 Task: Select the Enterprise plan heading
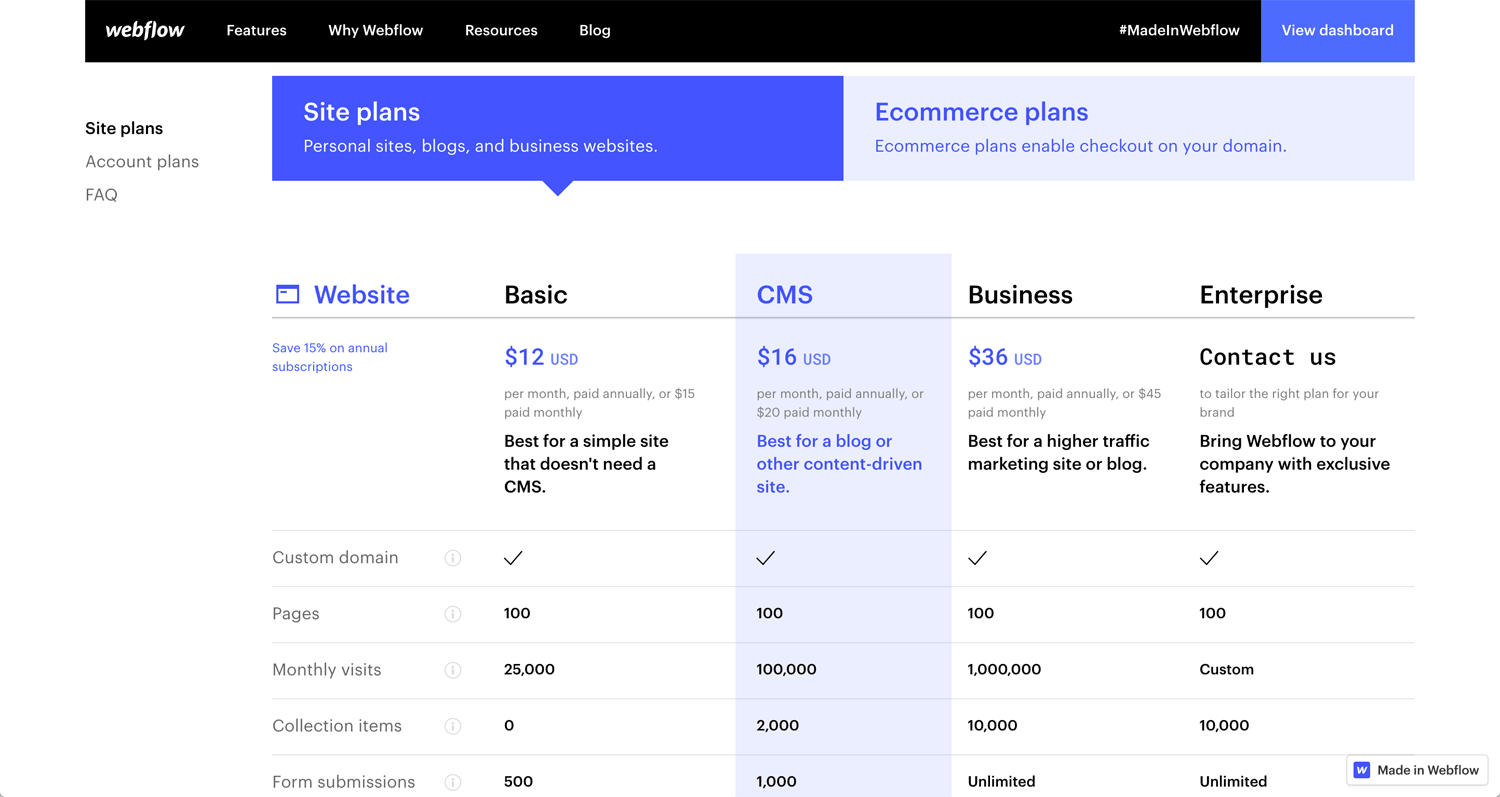[x=1261, y=294]
